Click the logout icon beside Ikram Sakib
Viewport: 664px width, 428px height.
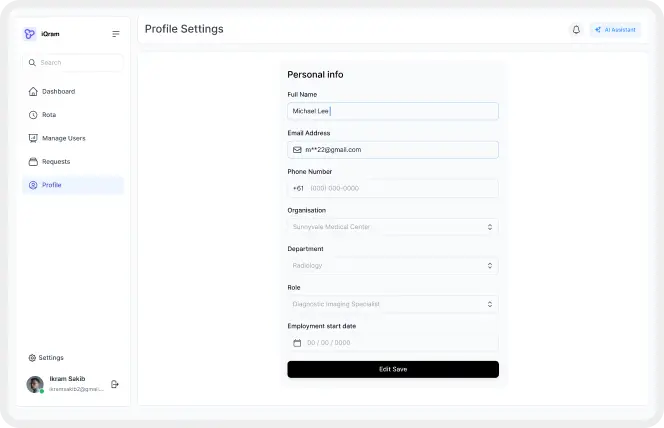(115, 384)
